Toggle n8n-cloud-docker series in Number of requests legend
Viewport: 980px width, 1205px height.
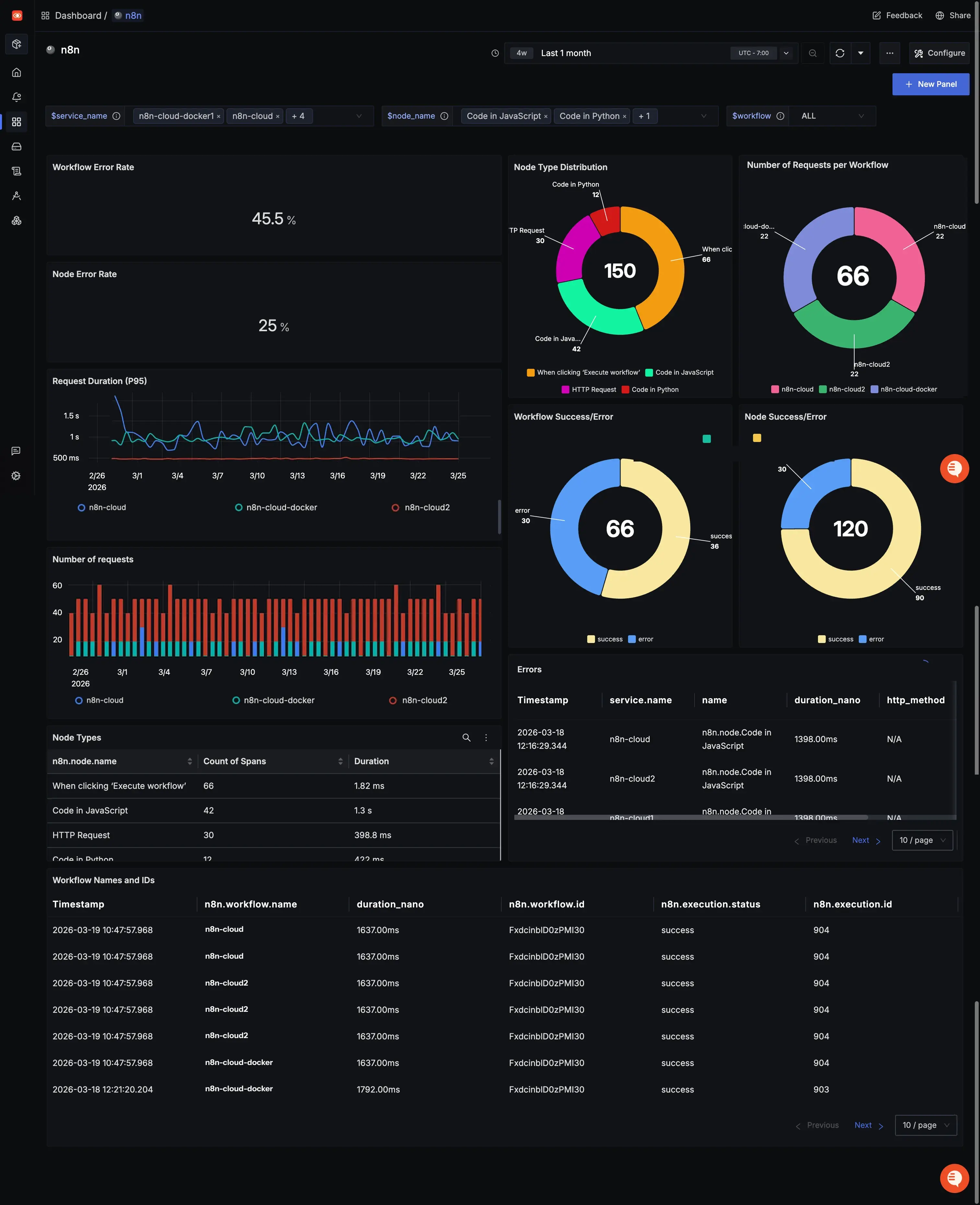[278, 700]
